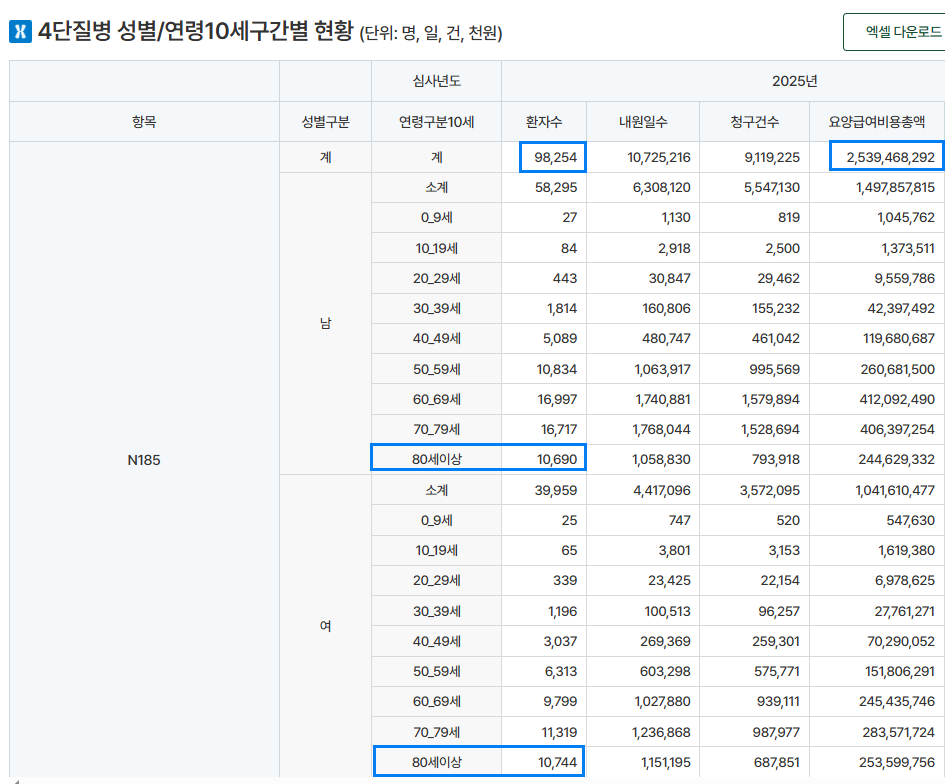Click the 연령구분10세 column header
This screenshot has height=784, width=945.
[x=436, y=122]
